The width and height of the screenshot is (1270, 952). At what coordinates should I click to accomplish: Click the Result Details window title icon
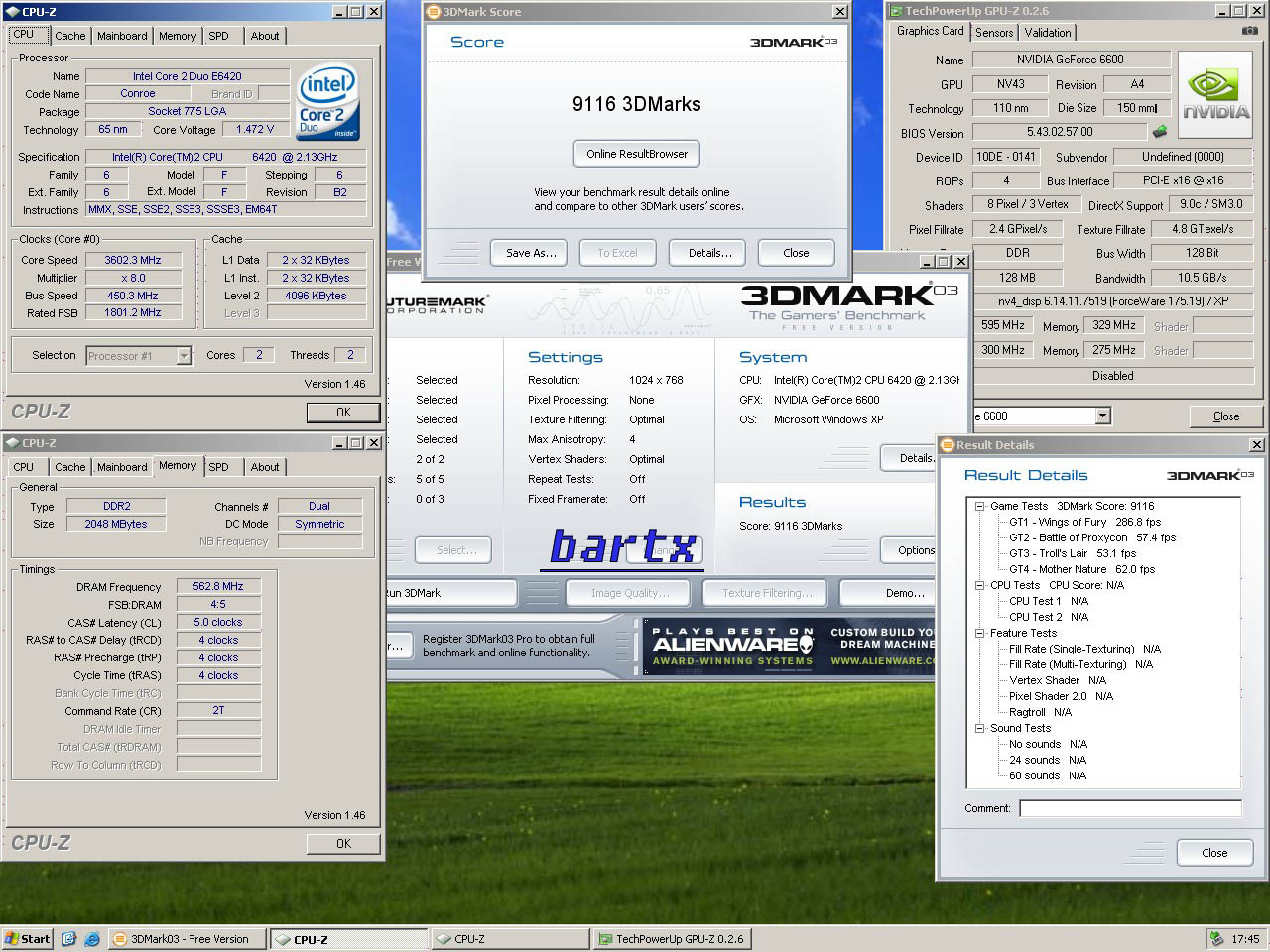point(947,445)
